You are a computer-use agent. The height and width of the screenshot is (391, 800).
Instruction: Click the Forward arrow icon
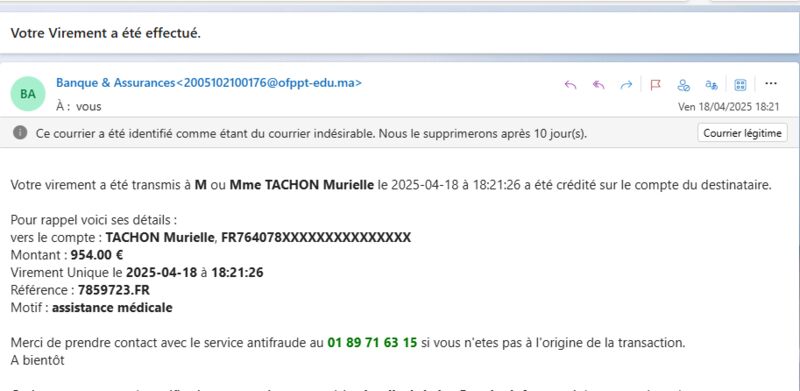coord(626,85)
